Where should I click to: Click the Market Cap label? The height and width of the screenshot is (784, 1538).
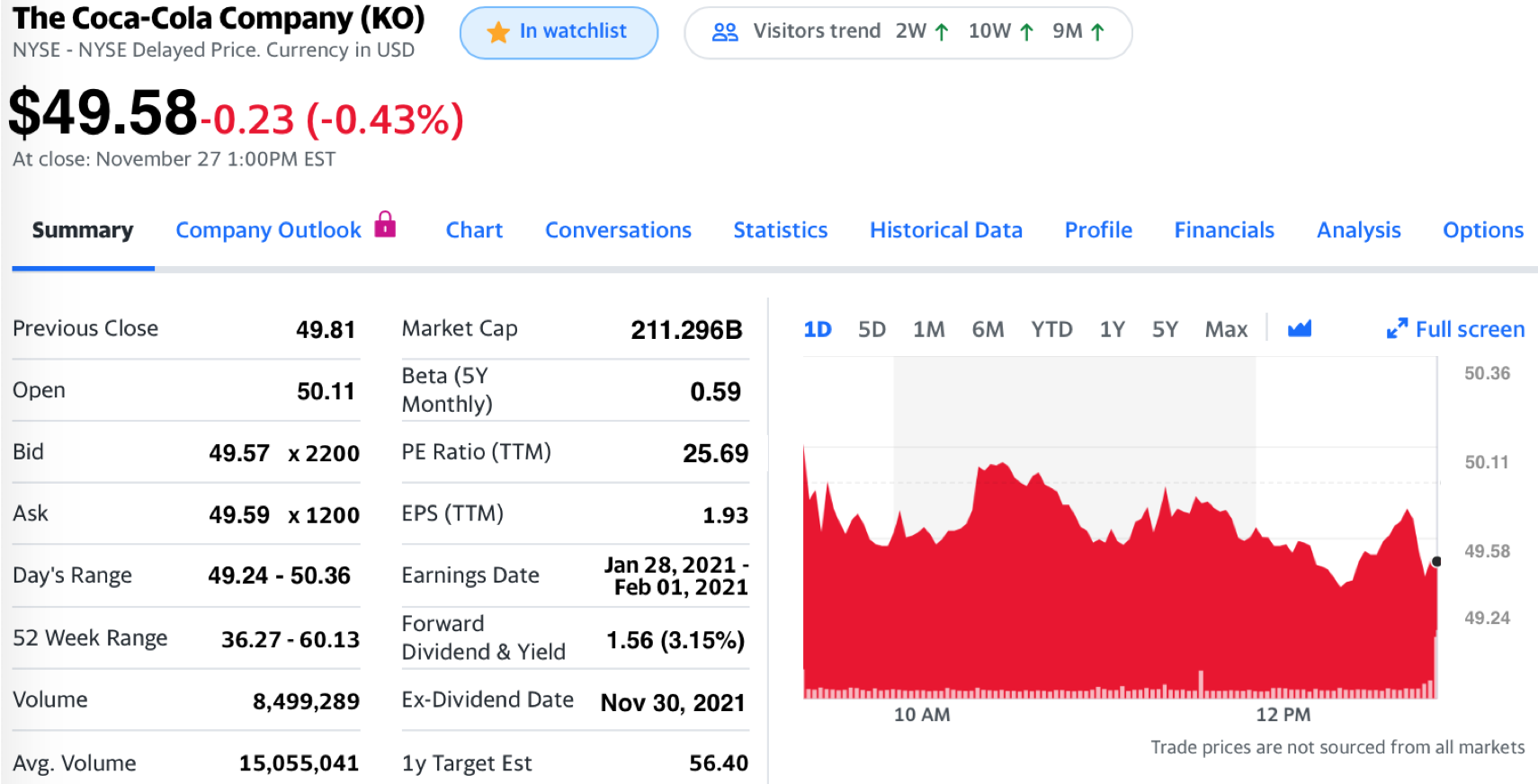point(460,329)
